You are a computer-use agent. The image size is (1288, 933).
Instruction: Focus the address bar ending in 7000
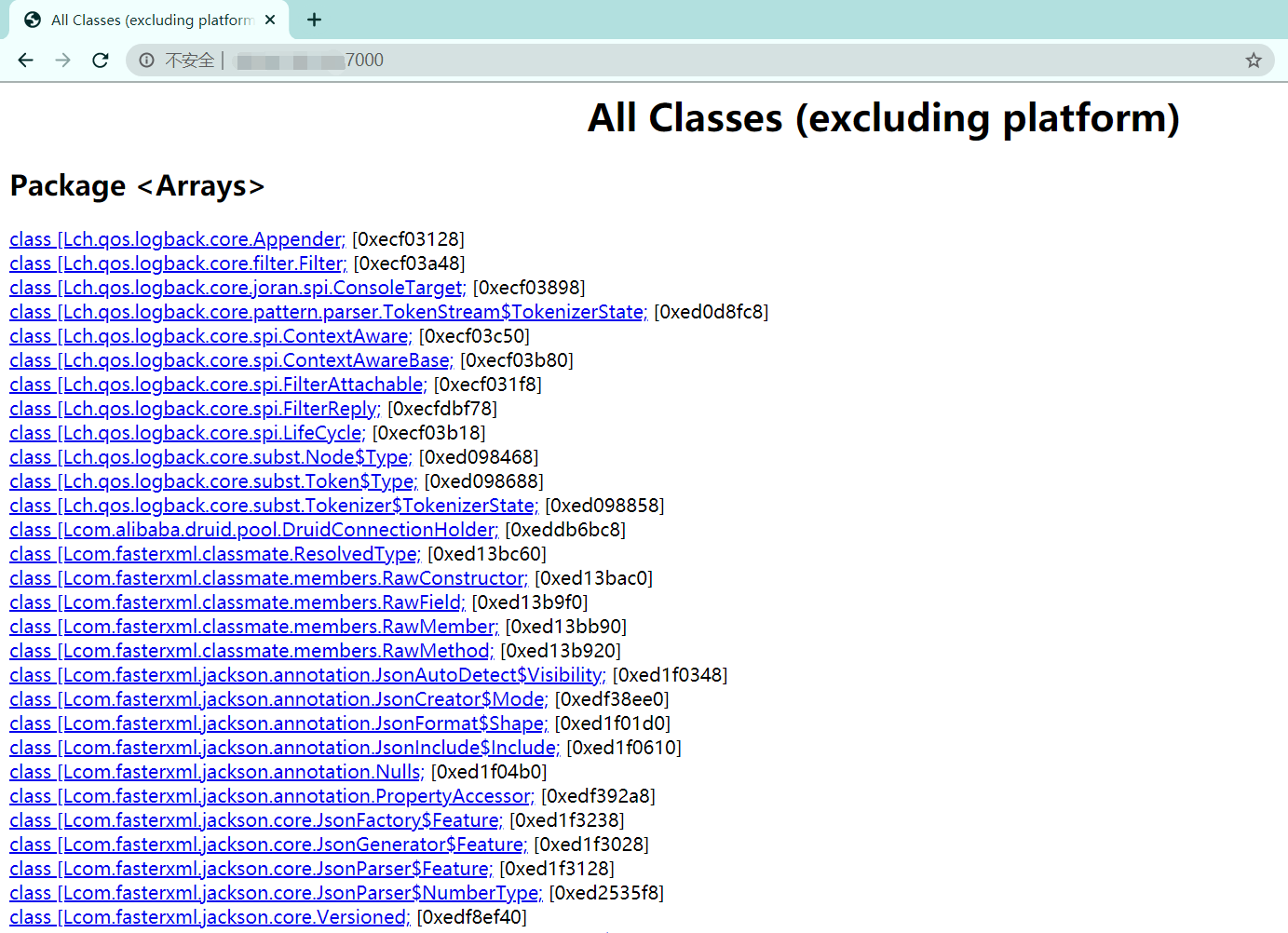coord(698,61)
